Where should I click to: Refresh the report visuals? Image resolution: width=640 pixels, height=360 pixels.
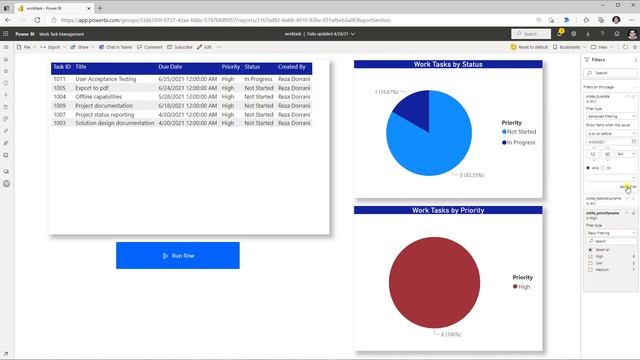click(625, 47)
